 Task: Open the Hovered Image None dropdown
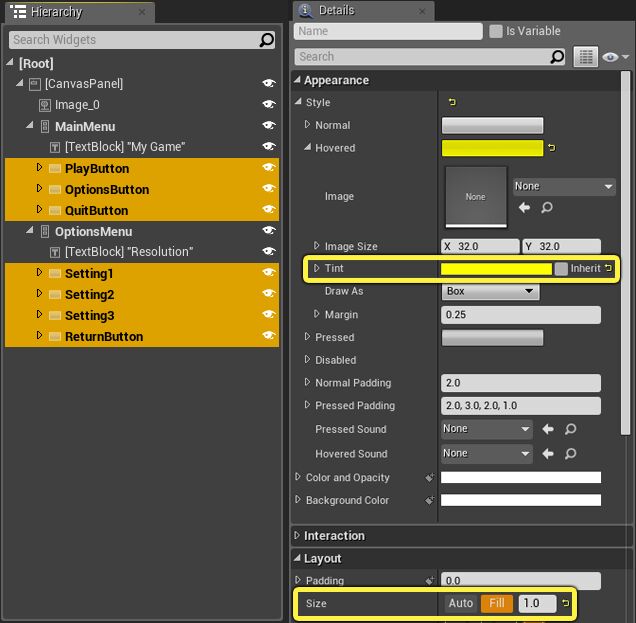[x=564, y=187]
